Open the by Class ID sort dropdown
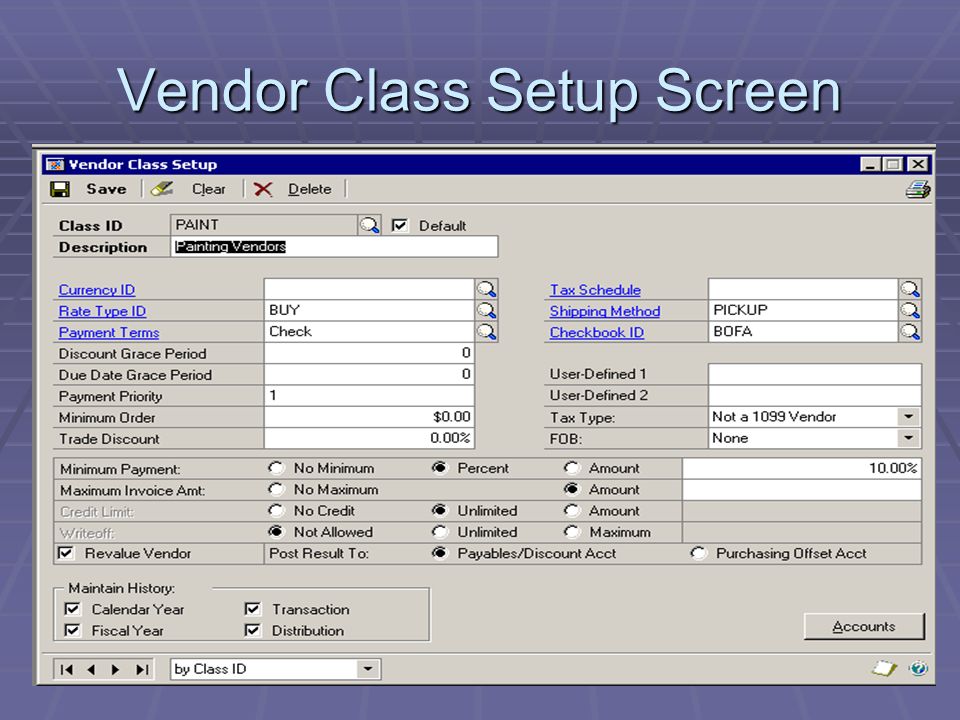 click(367, 669)
